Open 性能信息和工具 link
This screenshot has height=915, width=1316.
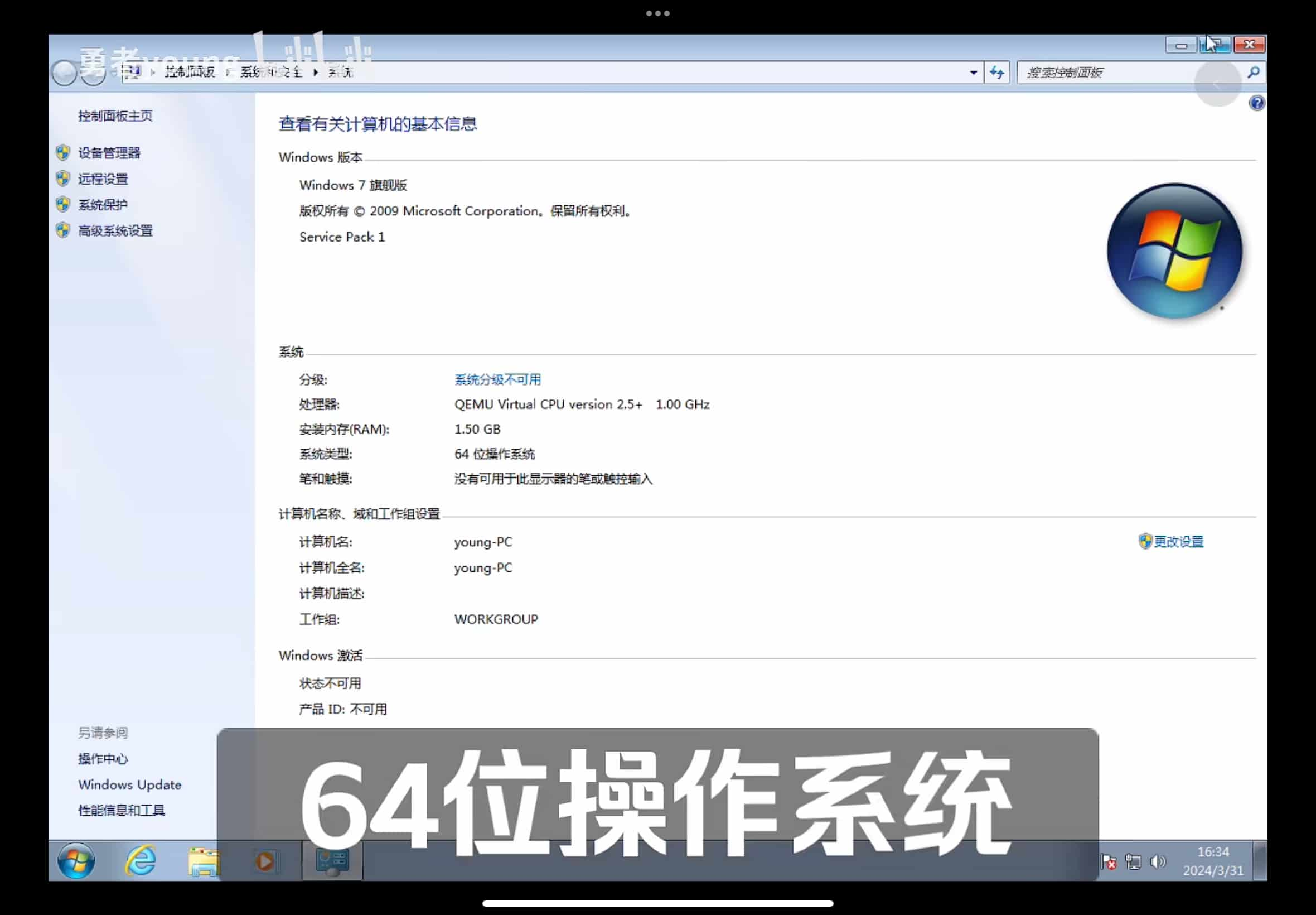tap(122, 811)
